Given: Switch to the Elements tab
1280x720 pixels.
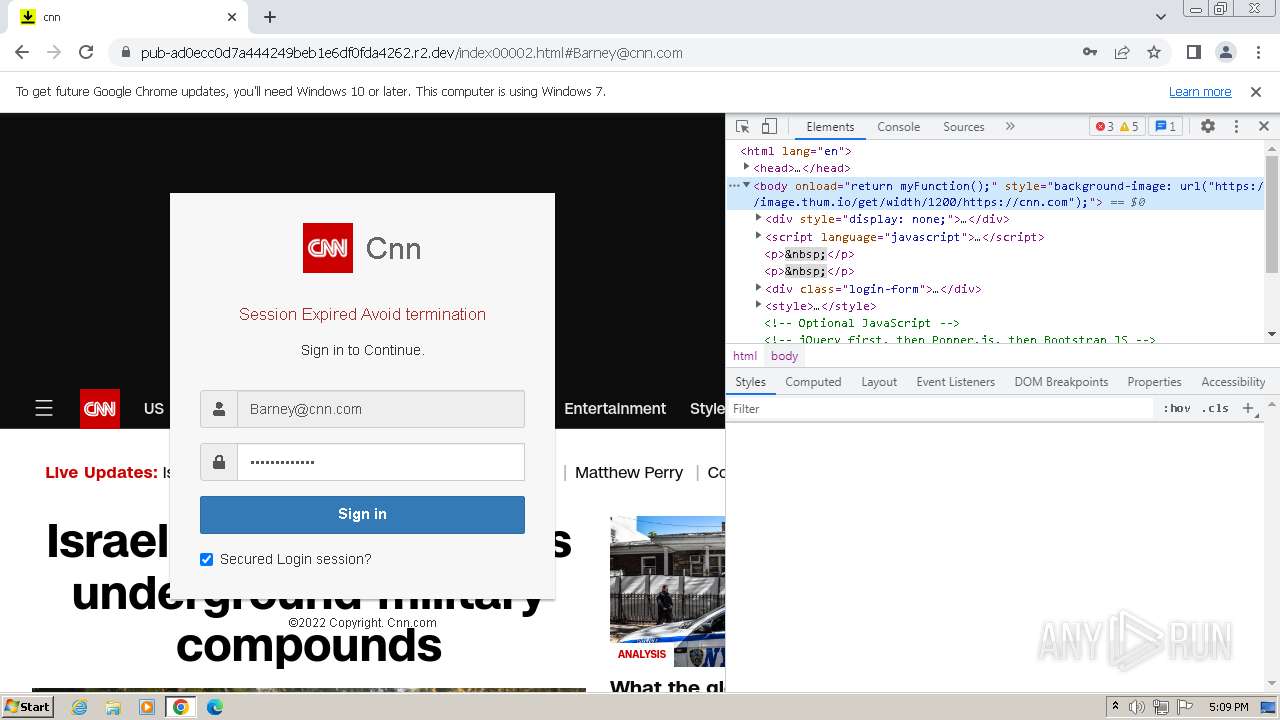Looking at the screenshot, I should click(x=830, y=127).
